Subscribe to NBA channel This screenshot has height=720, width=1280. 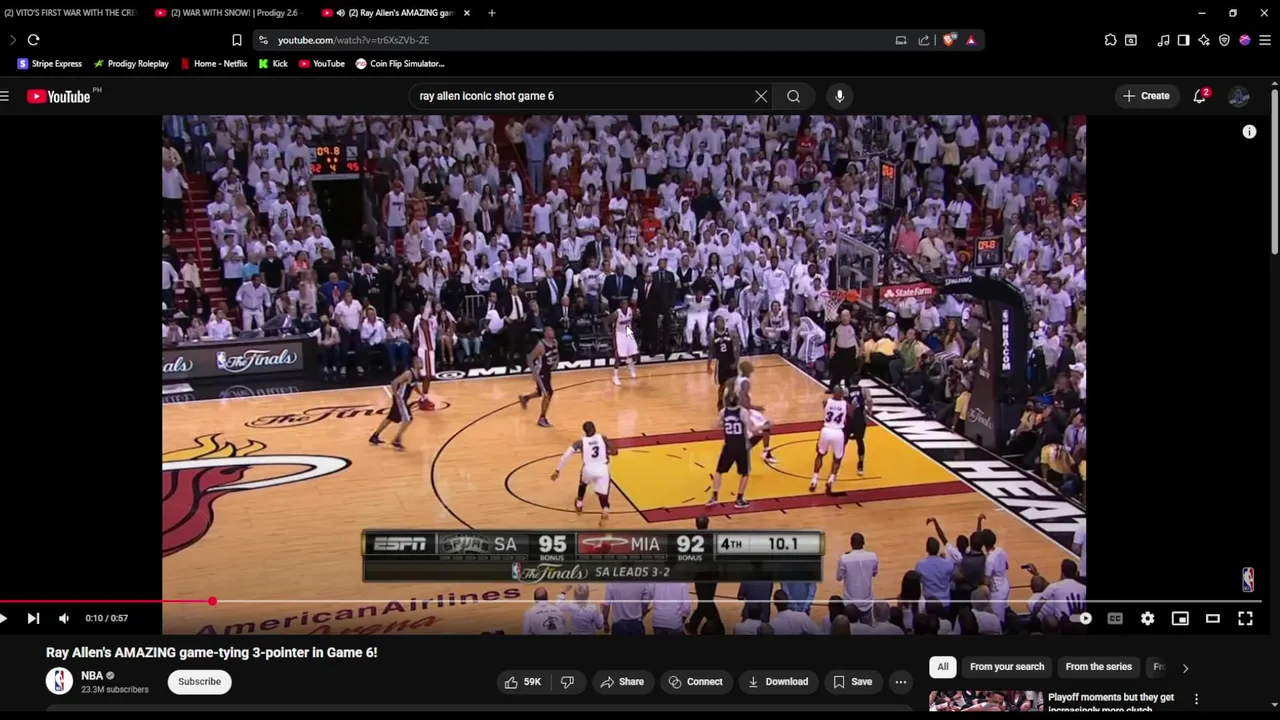pyautogui.click(x=199, y=682)
